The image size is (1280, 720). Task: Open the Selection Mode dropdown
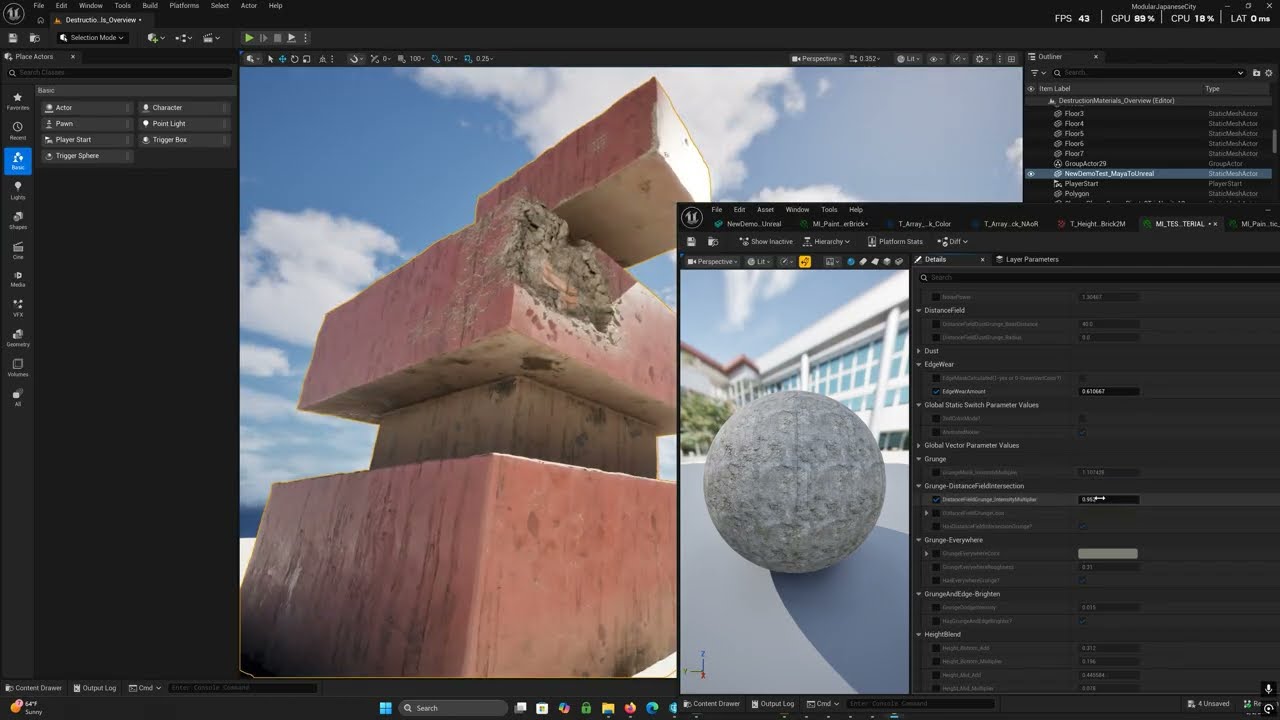coord(91,38)
